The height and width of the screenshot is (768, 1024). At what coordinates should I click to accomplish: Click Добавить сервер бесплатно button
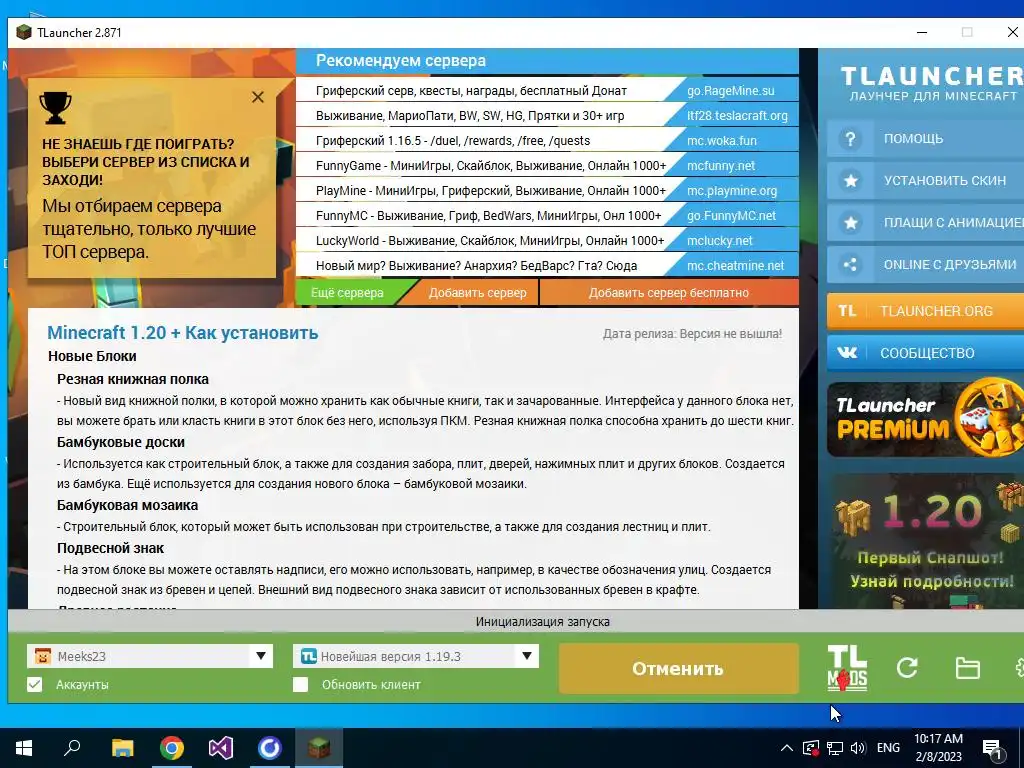coord(669,293)
